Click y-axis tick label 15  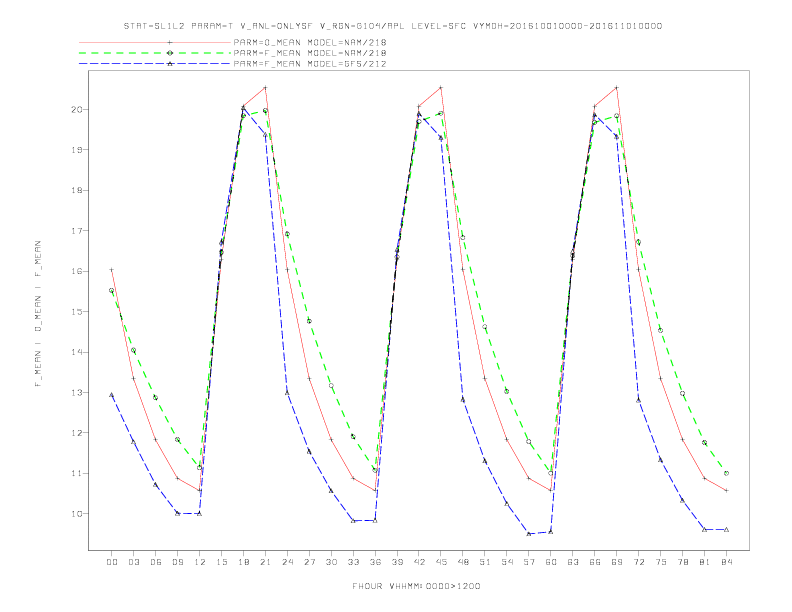[77, 312]
